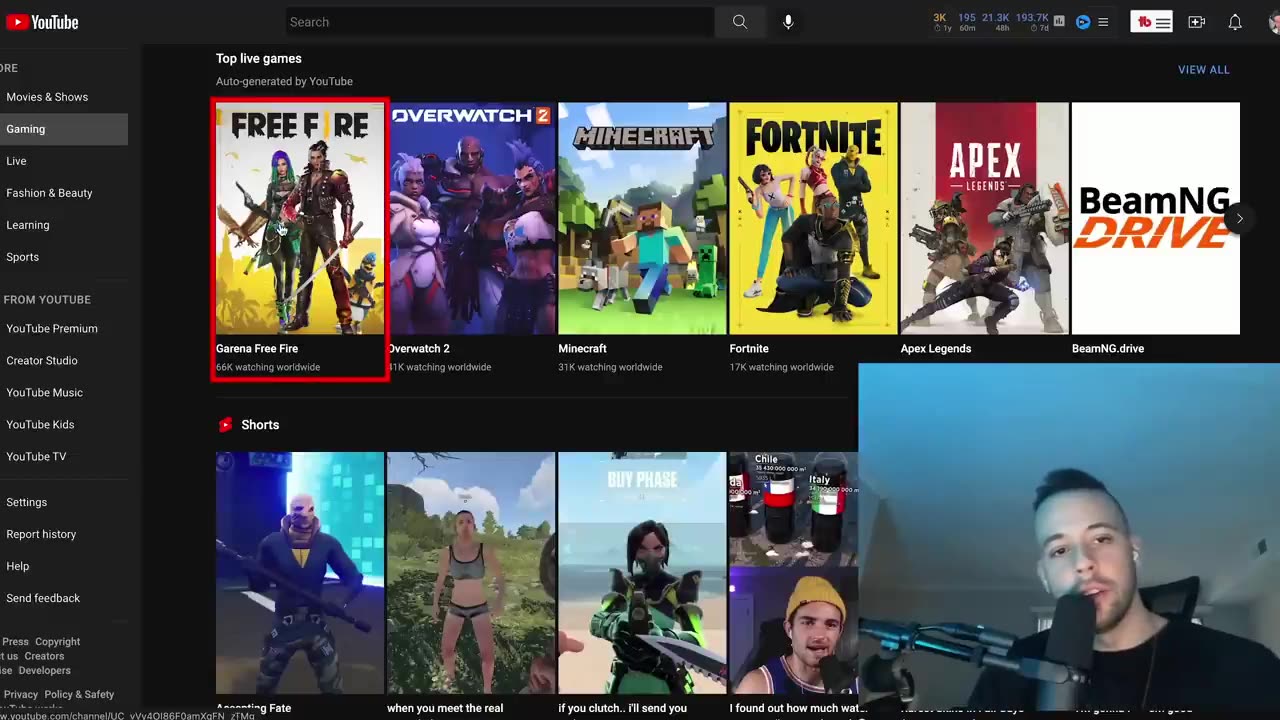The image size is (1280, 720).
Task: Open the account avatar menu
Action: (1274, 22)
